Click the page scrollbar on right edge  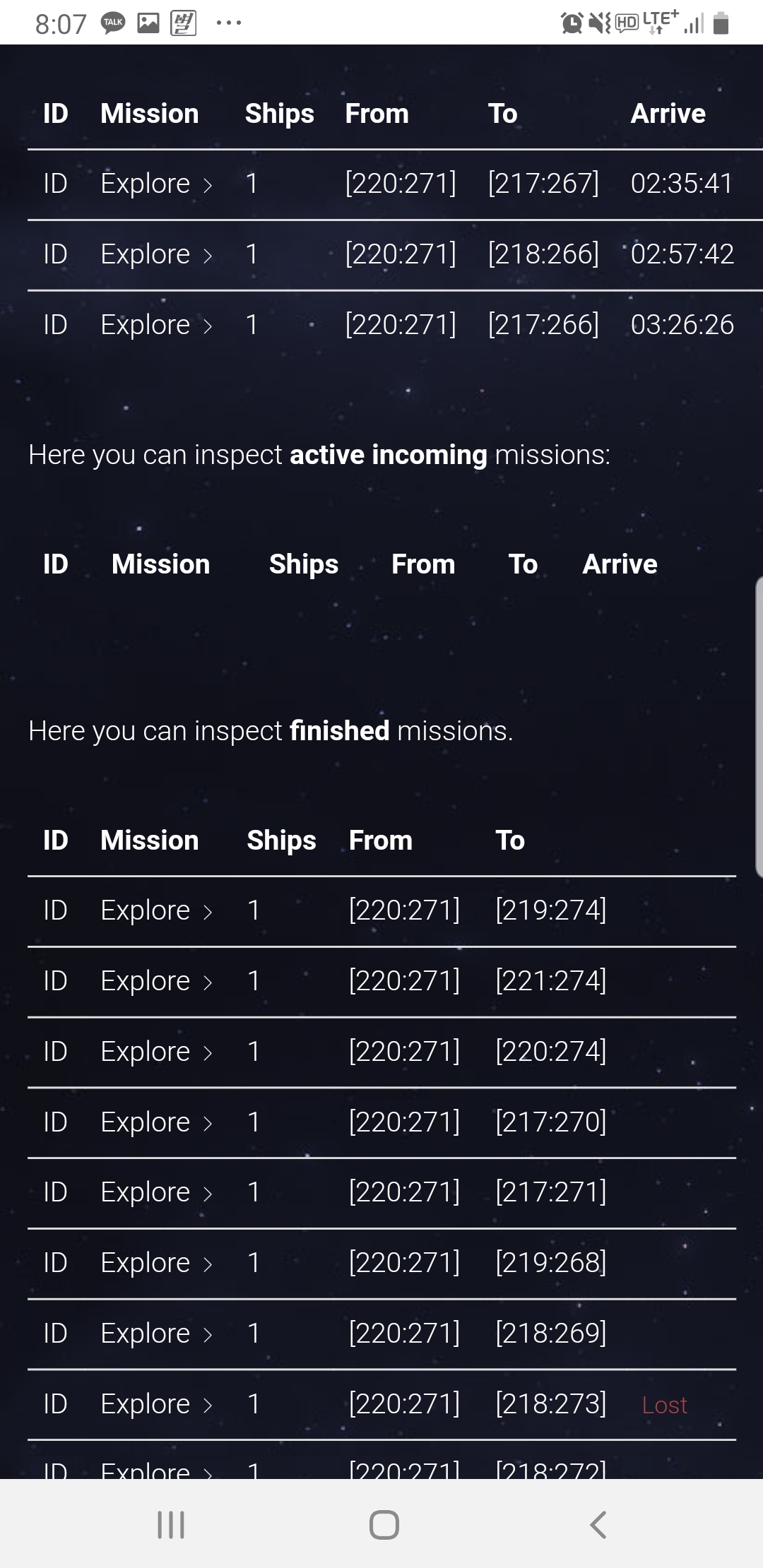[759, 727]
